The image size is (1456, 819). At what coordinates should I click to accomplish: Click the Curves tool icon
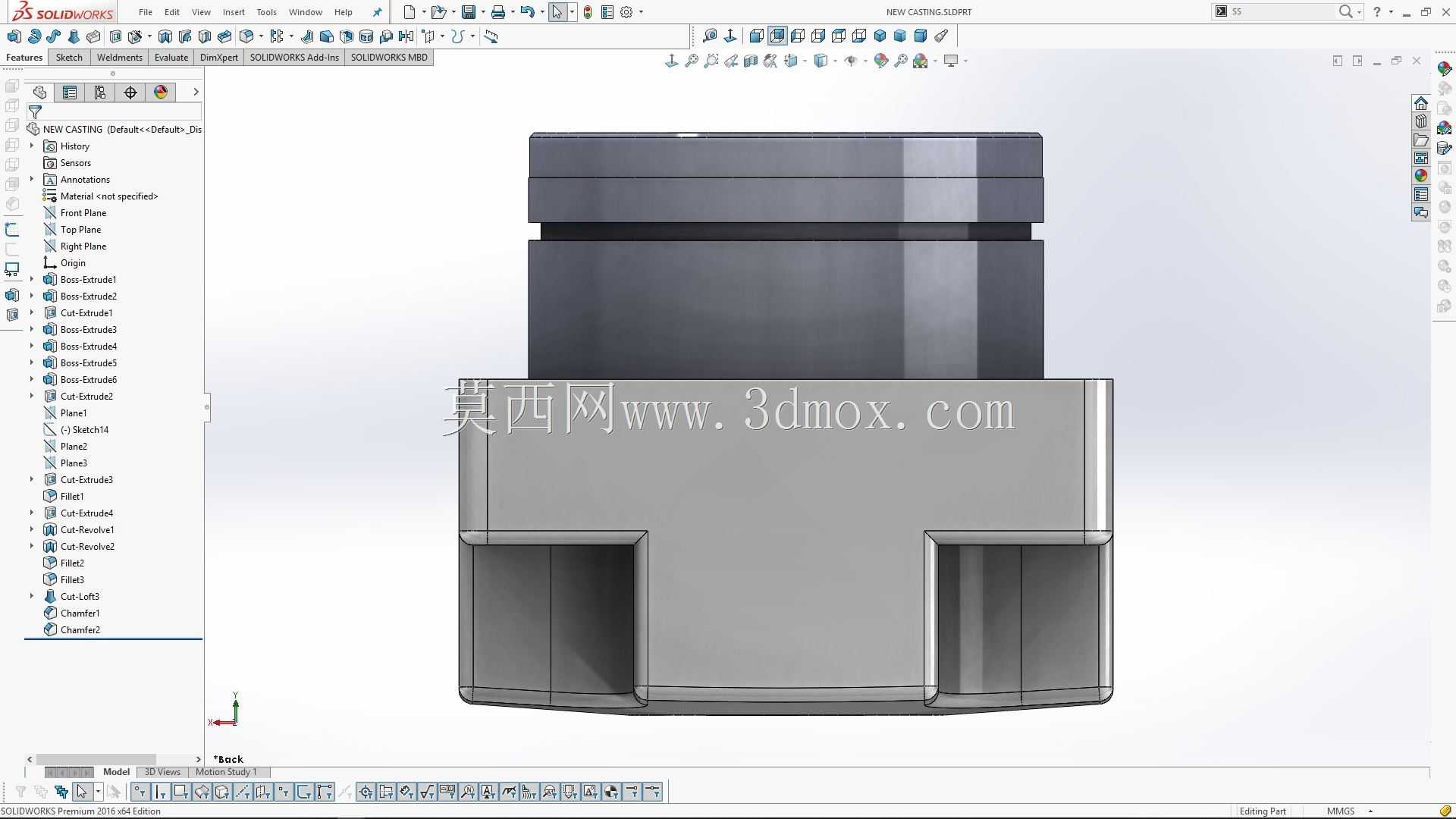tap(457, 36)
